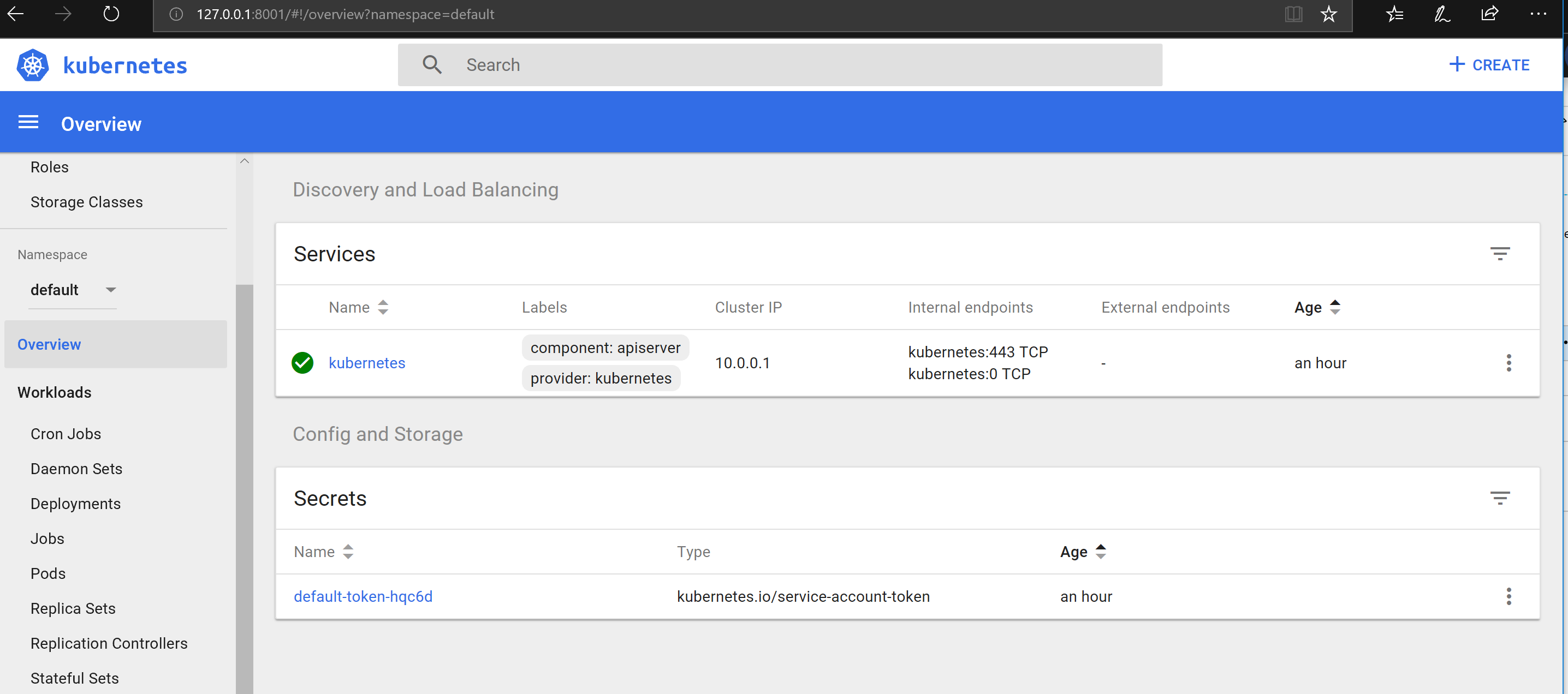Go to Jobs in sidebar
The width and height of the screenshot is (1568, 694).
47,539
